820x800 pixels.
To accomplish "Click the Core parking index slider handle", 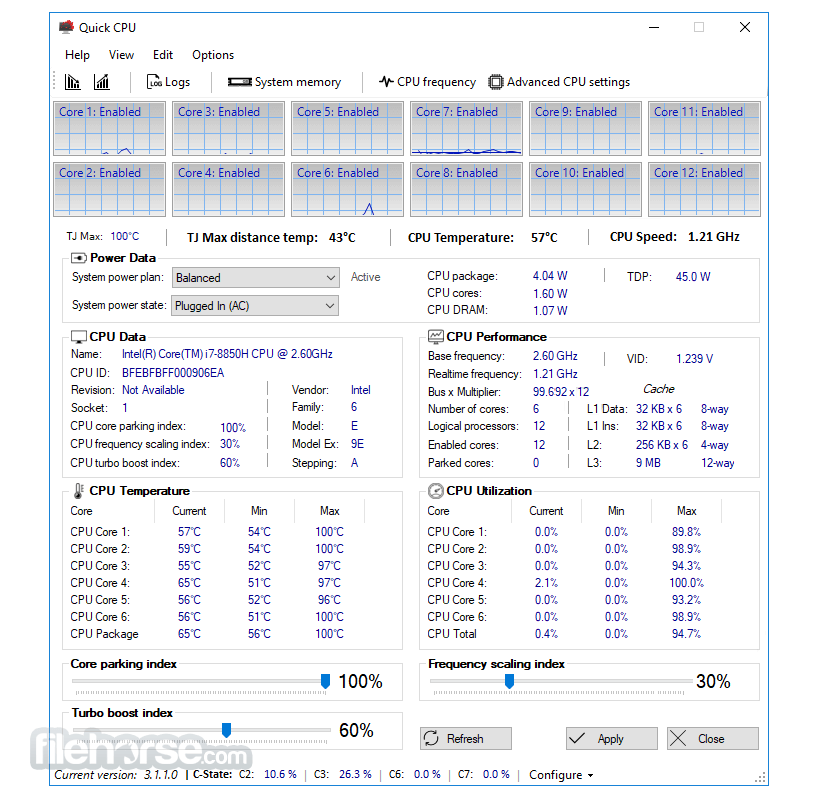I will 325,681.
